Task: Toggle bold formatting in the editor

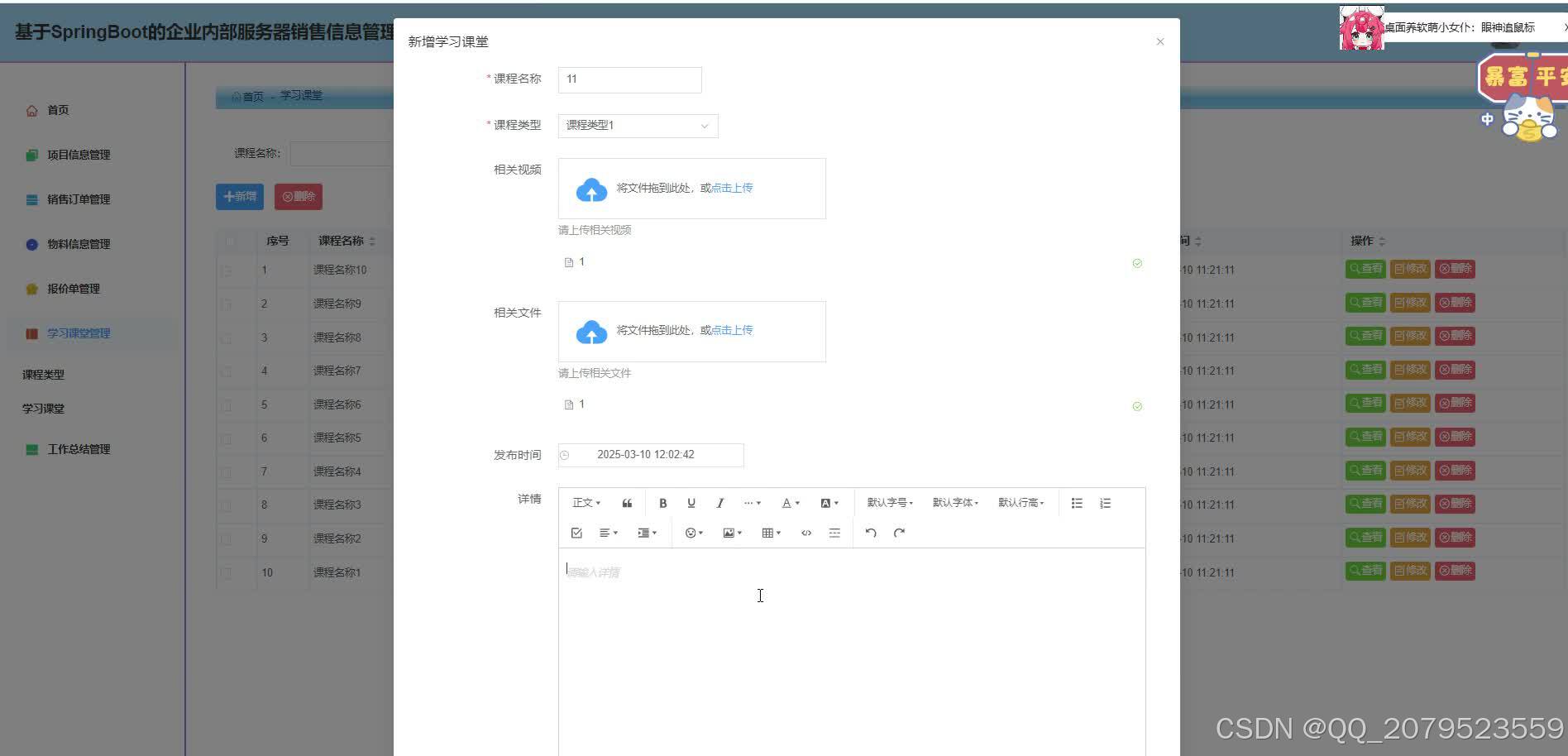Action: [x=662, y=503]
